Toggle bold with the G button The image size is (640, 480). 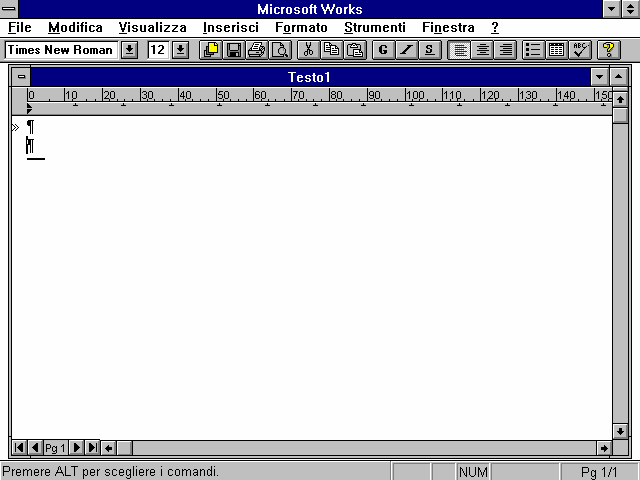[383, 50]
